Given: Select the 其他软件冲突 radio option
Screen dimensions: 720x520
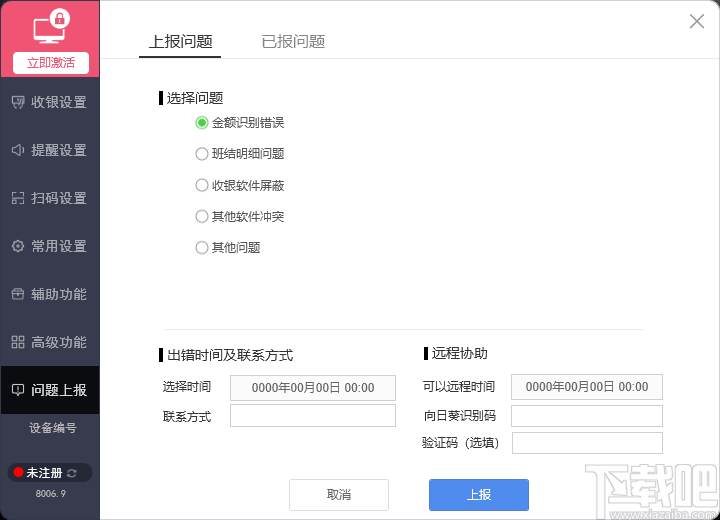Looking at the screenshot, I should tap(202, 216).
